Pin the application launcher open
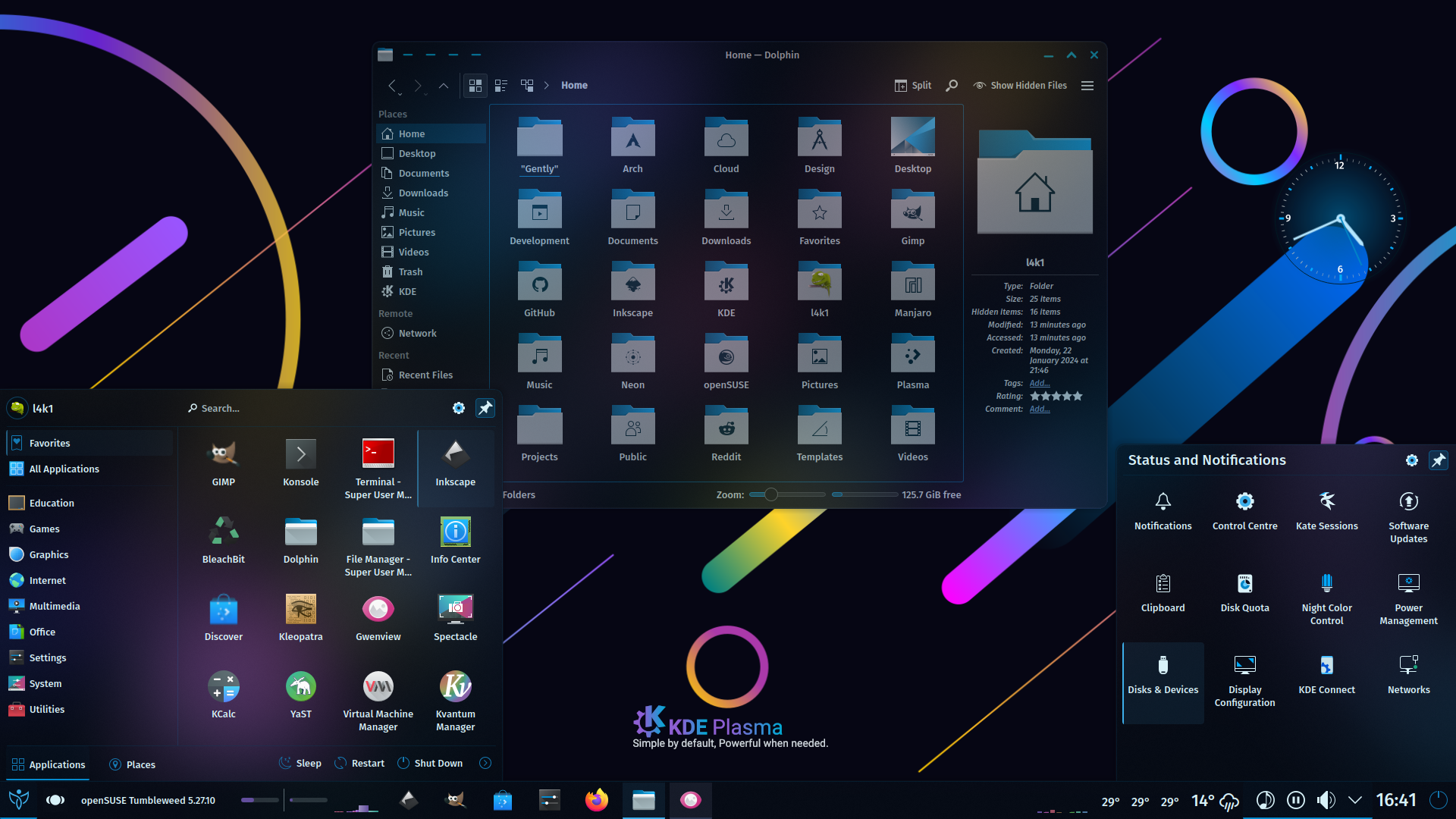 [x=485, y=408]
